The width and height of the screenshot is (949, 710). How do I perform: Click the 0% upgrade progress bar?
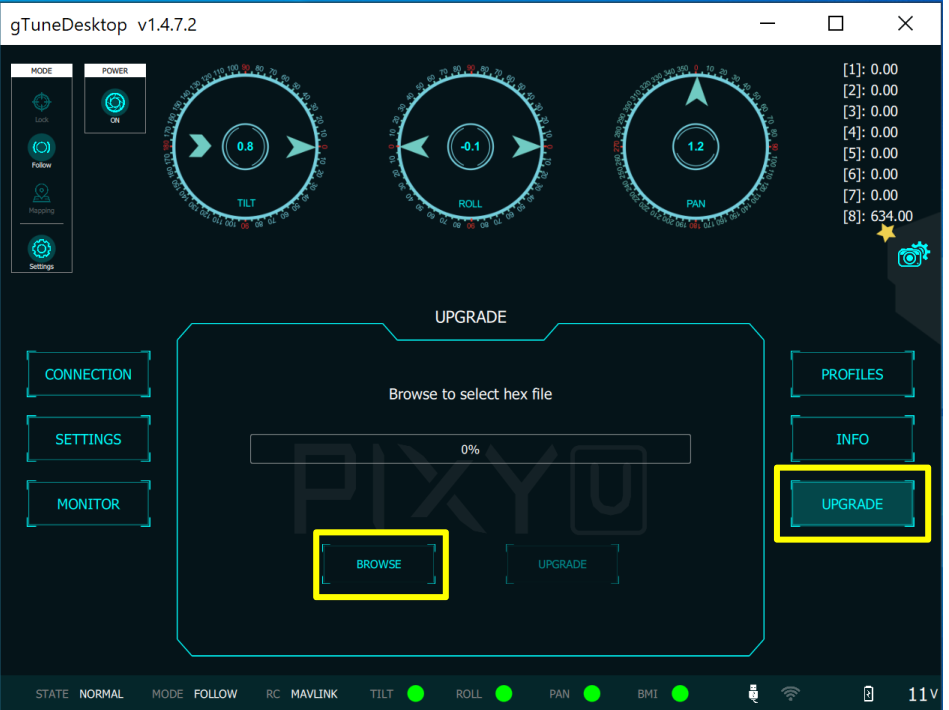pyautogui.click(x=470, y=449)
